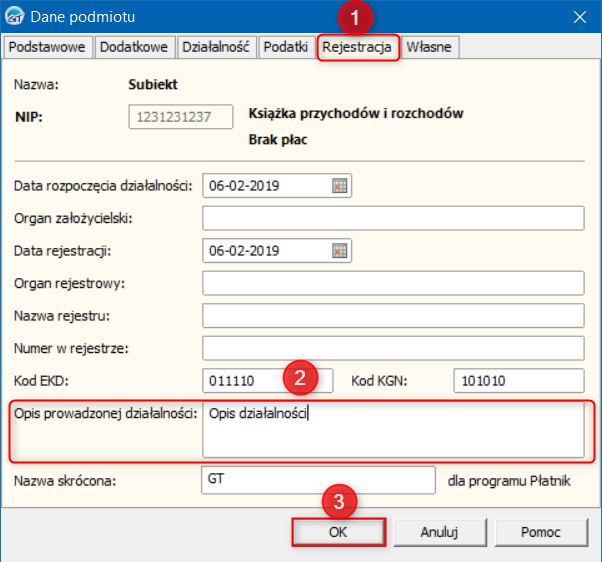Click the Anuluj button
602x562 pixels.
(440, 532)
